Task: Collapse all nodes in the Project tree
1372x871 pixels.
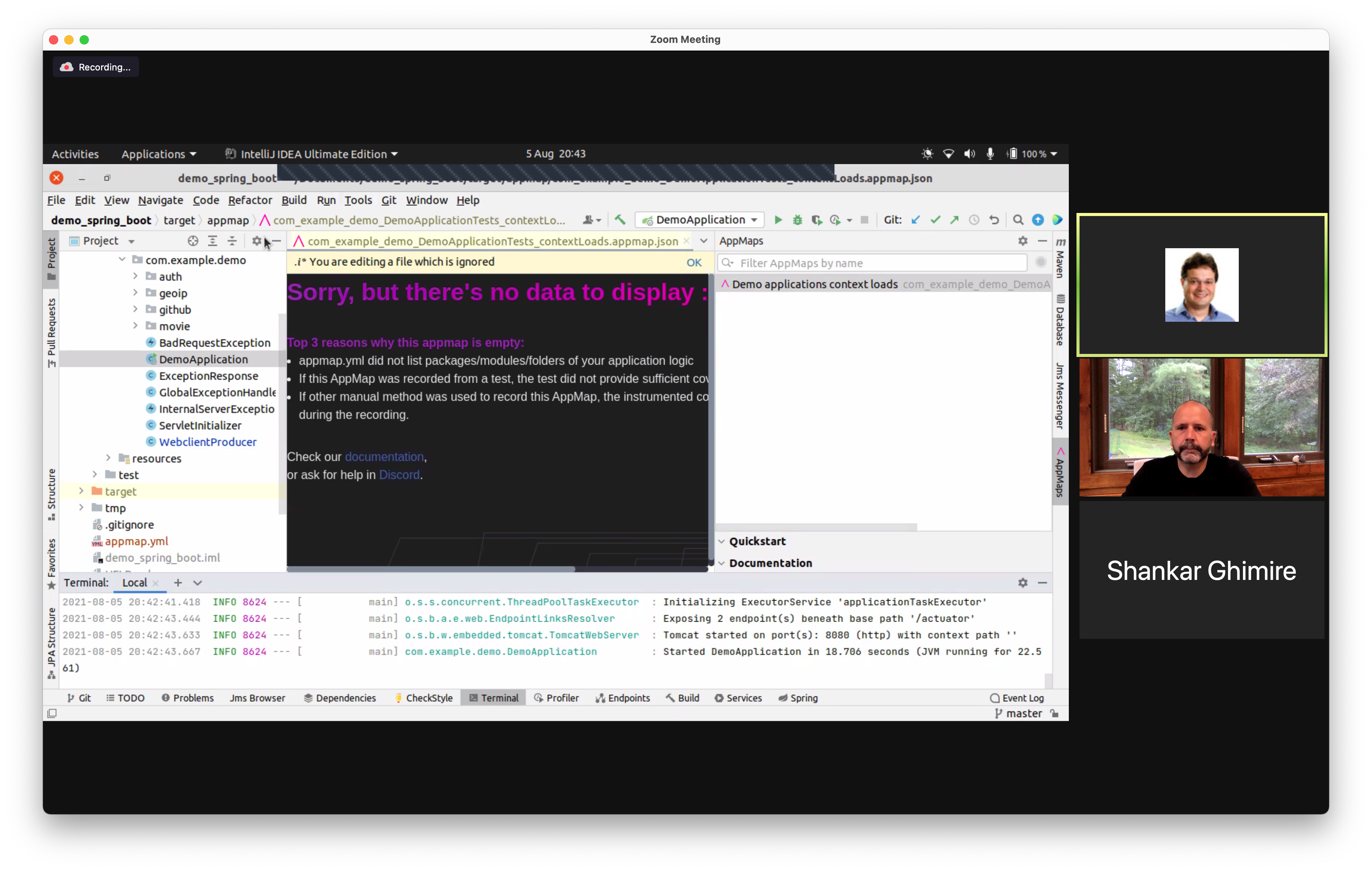Action: [x=232, y=241]
